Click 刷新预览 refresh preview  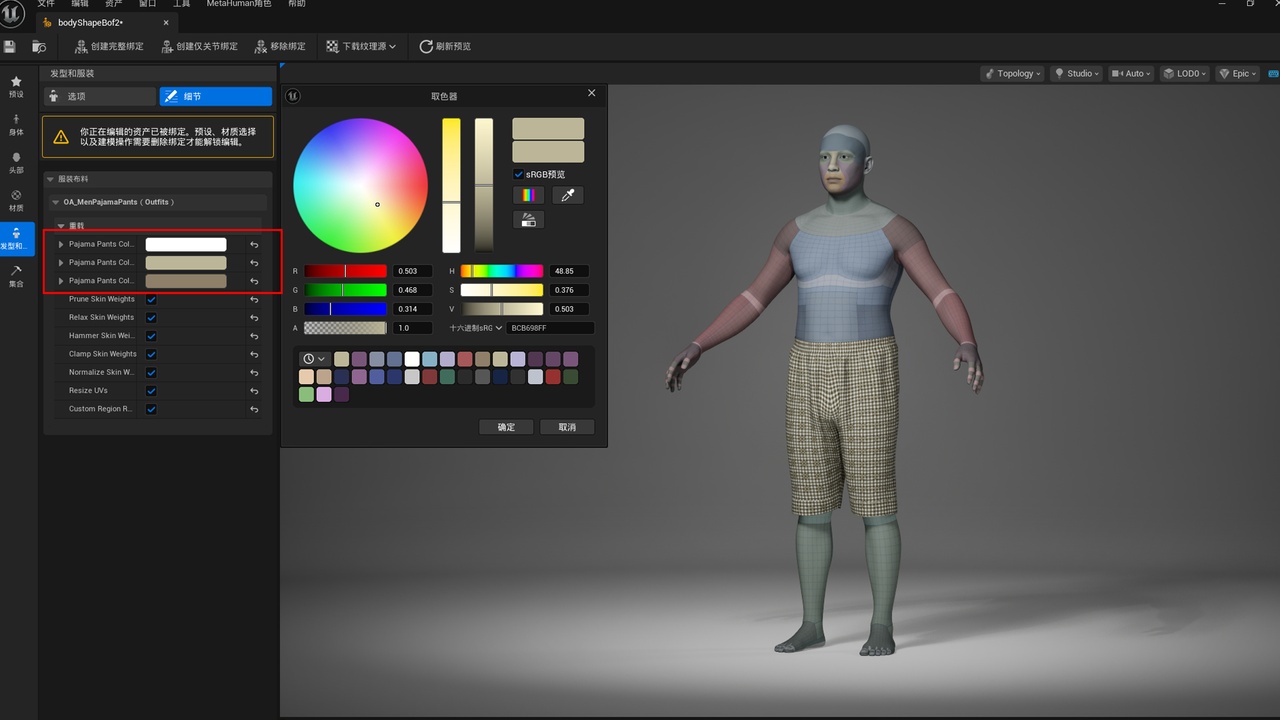coord(445,46)
